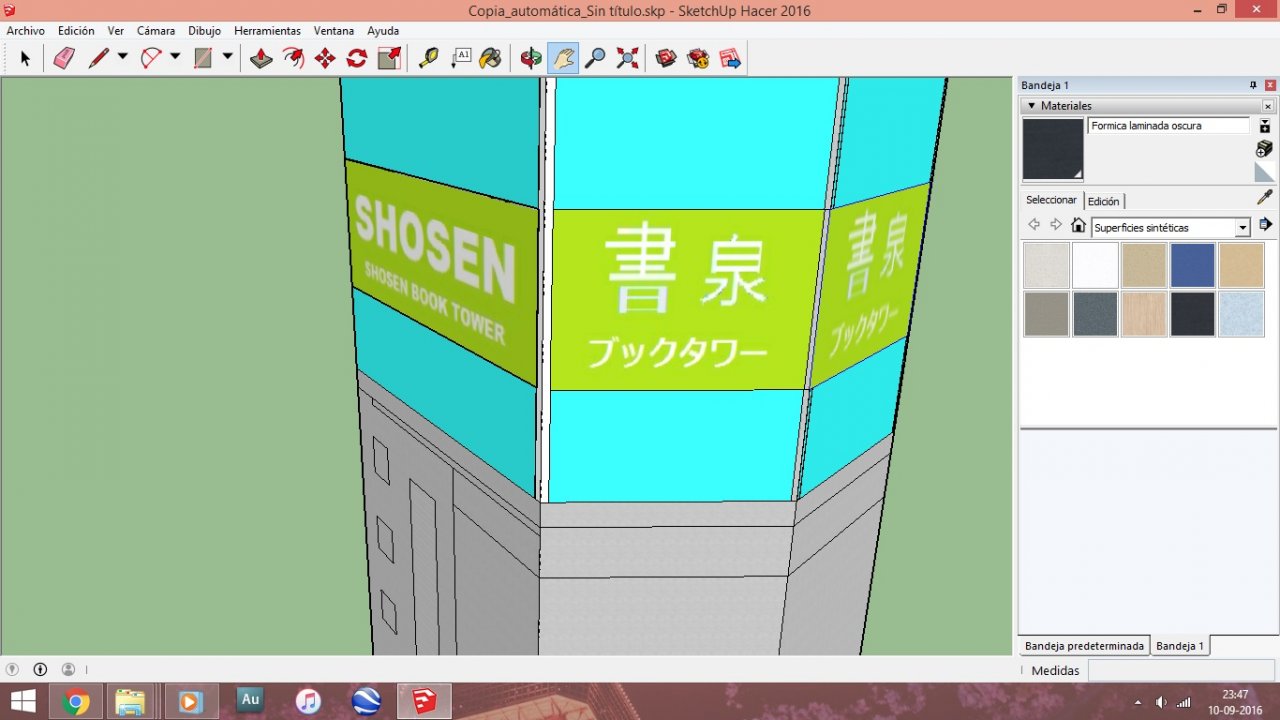1280x720 pixels.
Task: Activate the Rotate tool
Action: pyautogui.click(x=357, y=59)
